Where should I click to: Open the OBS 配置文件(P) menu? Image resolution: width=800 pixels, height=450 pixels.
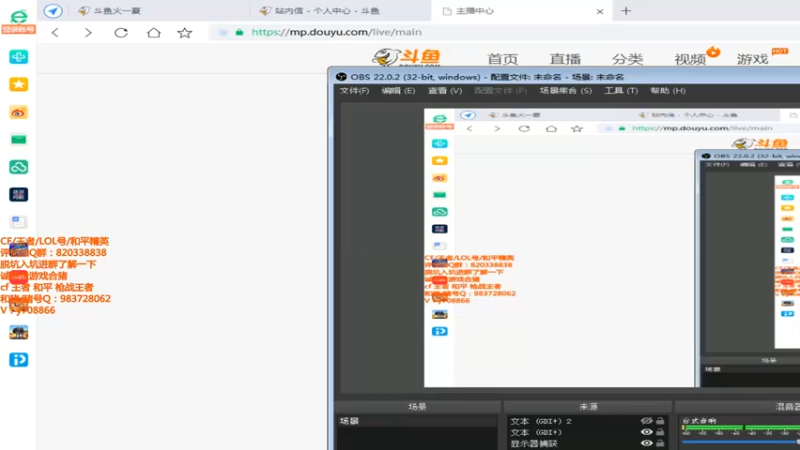coord(501,91)
